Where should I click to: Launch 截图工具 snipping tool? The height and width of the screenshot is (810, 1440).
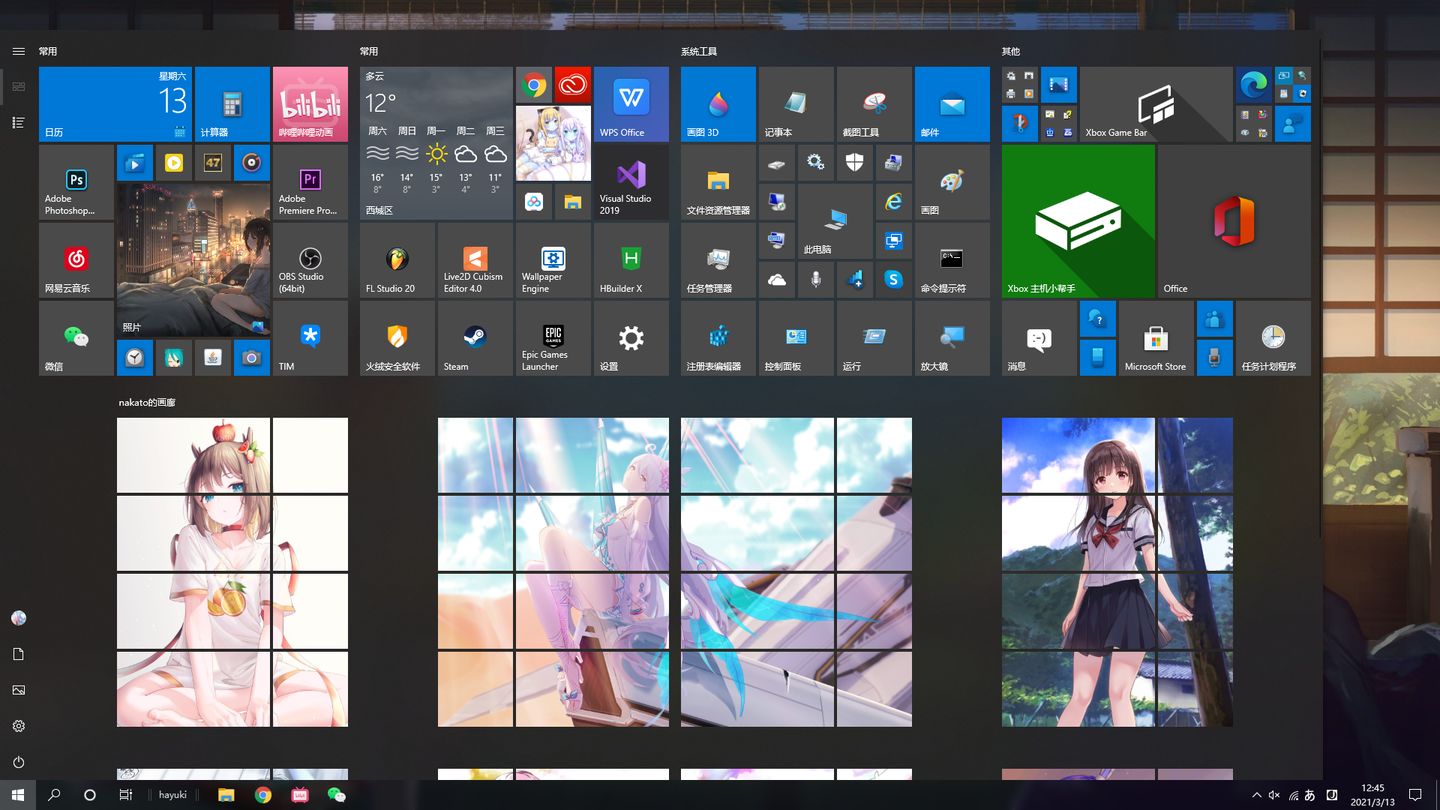[x=874, y=104]
